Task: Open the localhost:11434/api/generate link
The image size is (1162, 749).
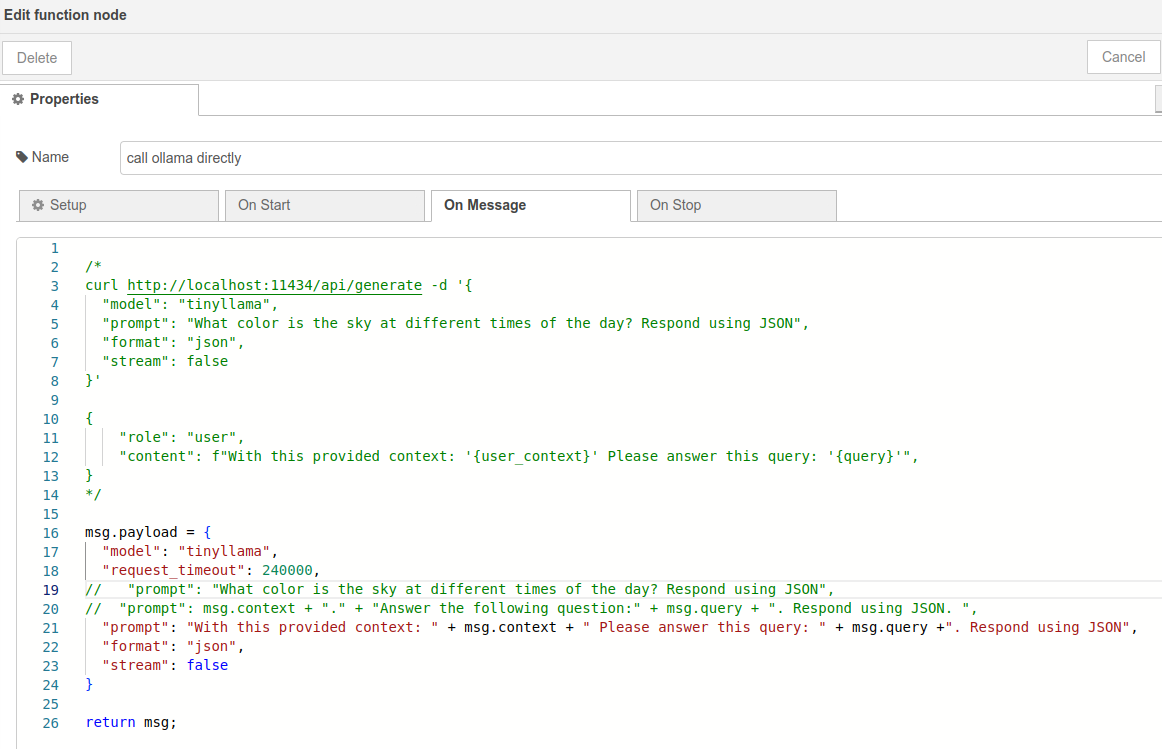Action: pyautogui.click(x=274, y=285)
